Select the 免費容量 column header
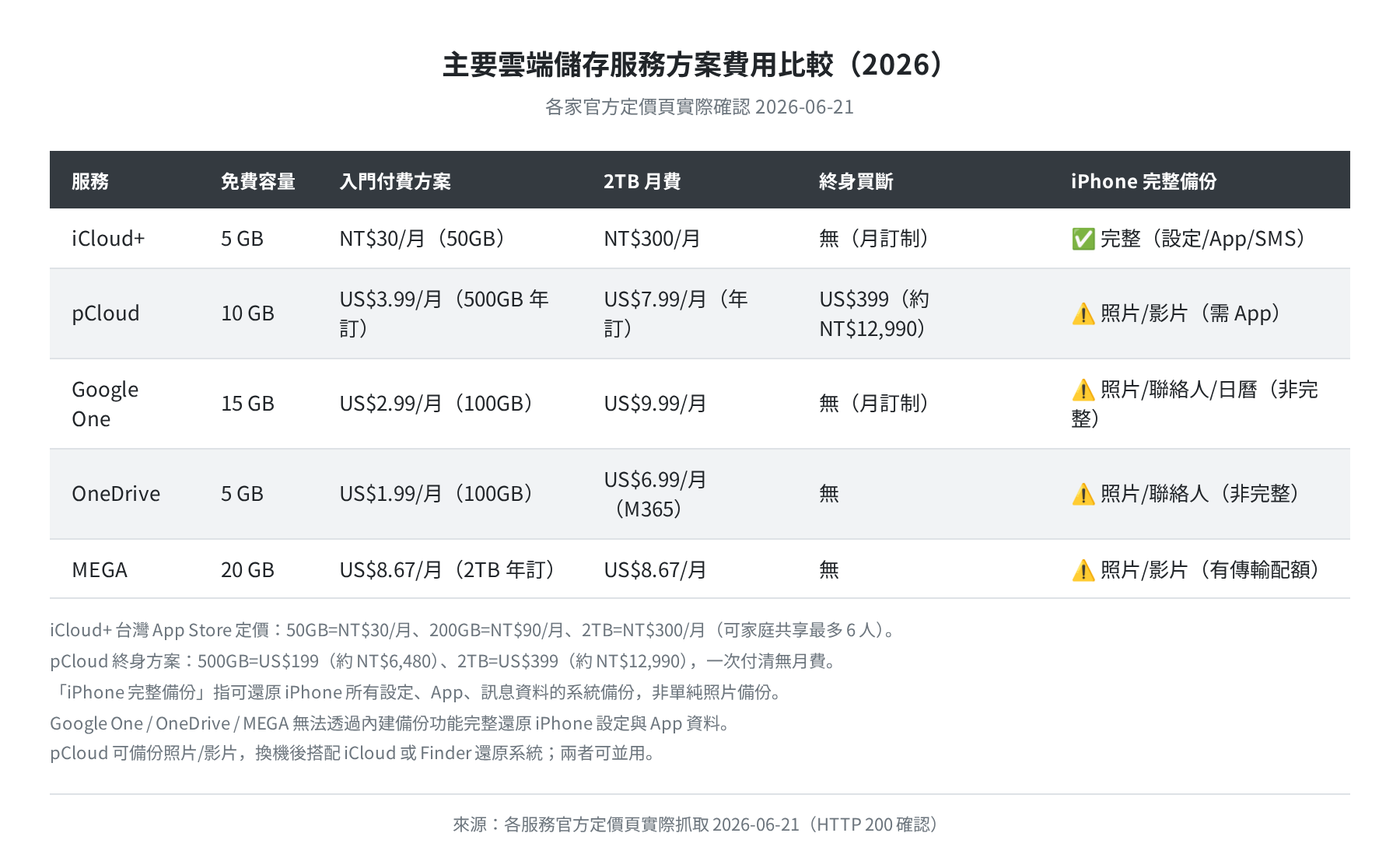1400x868 pixels. pos(258,181)
